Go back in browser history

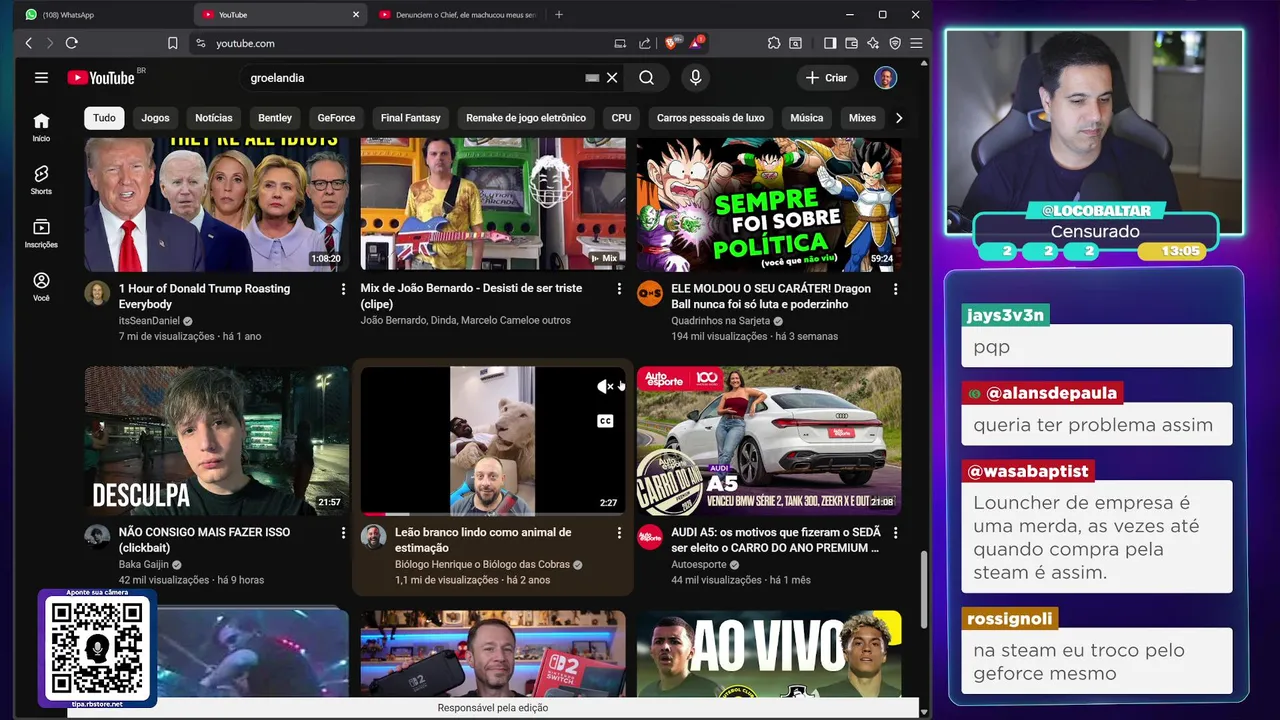pyautogui.click(x=28, y=43)
